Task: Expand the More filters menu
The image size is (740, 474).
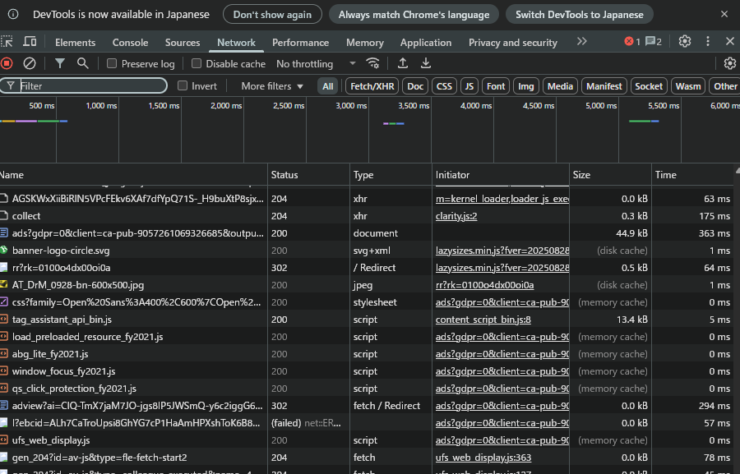Action: coord(273,86)
